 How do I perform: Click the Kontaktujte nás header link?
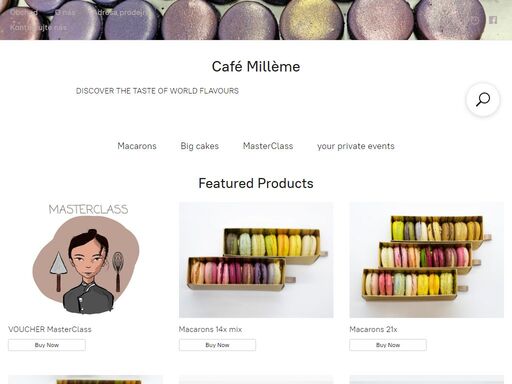pyautogui.click(x=38, y=27)
